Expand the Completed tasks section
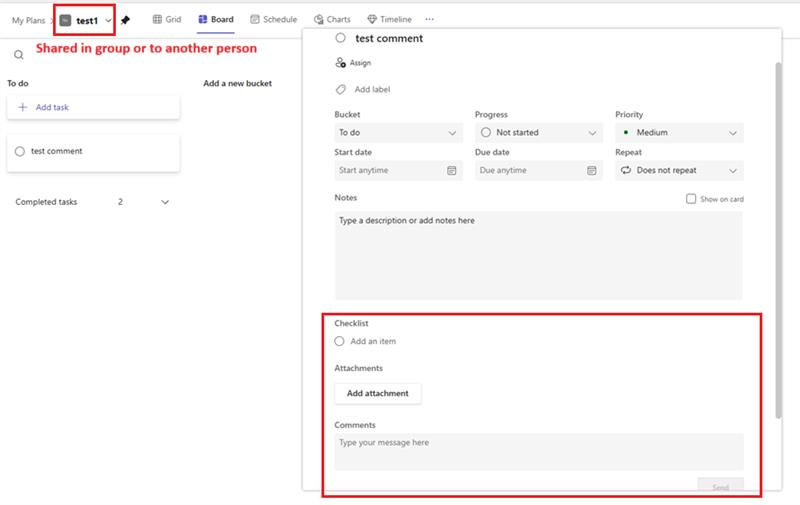The image size is (800, 505). tap(165, 202)
